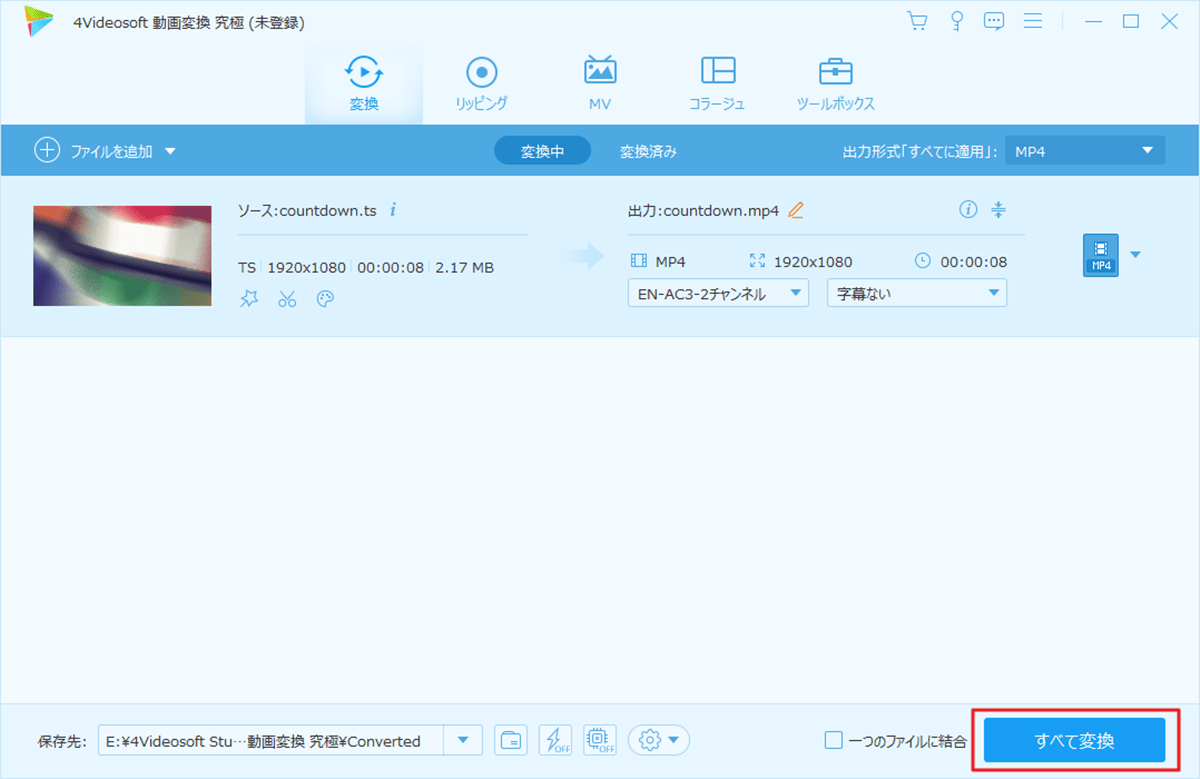This screenshot has width=1200, height=779.
Task: Click the pencil icon to rename the output file
Action: coord(795,210)
